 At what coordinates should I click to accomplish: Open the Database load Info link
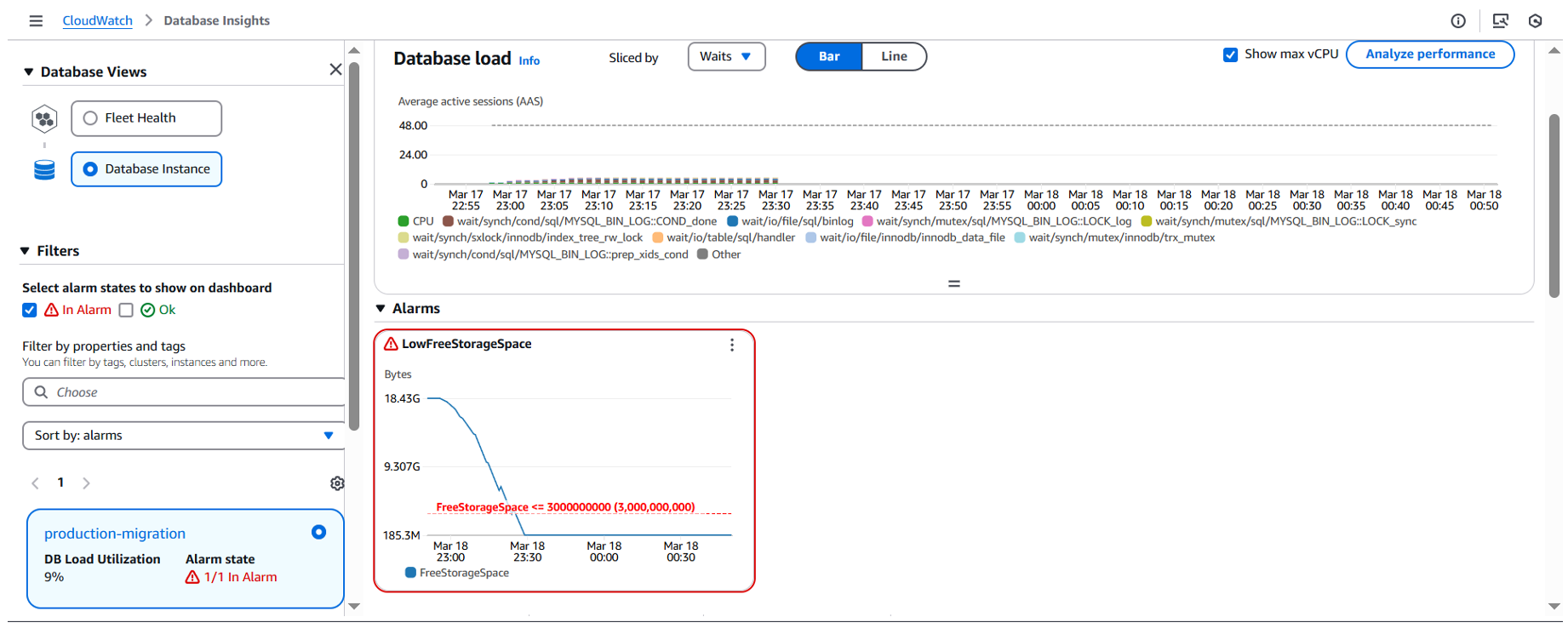click(x=529, y=60)
